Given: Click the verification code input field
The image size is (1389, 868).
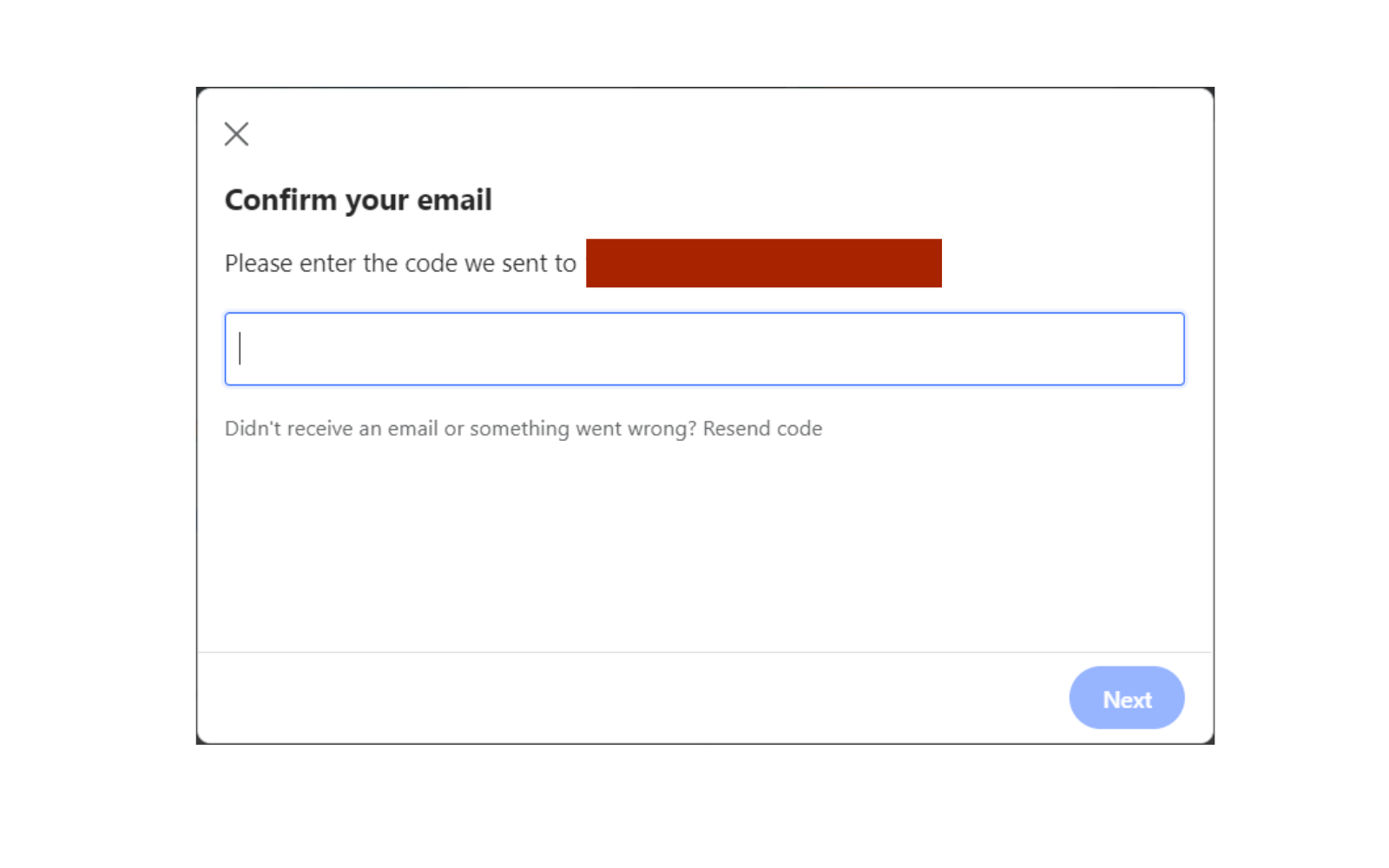Looking at the screenshot, I should pos(703,349).
